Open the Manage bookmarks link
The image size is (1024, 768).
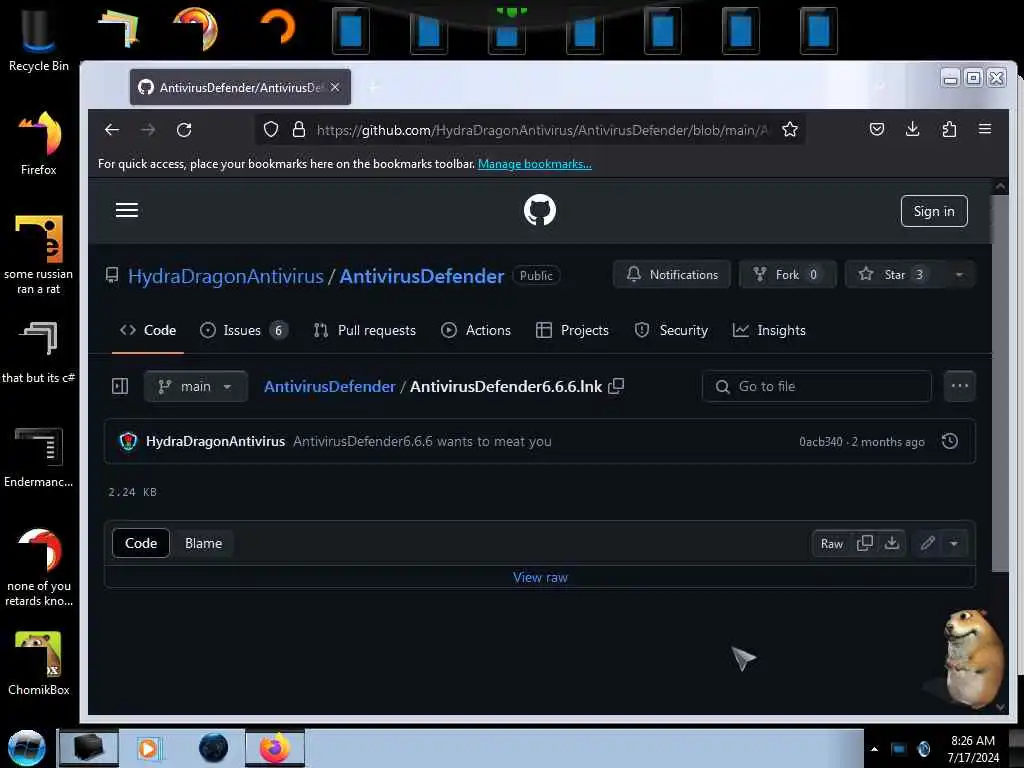click(535, 164)
